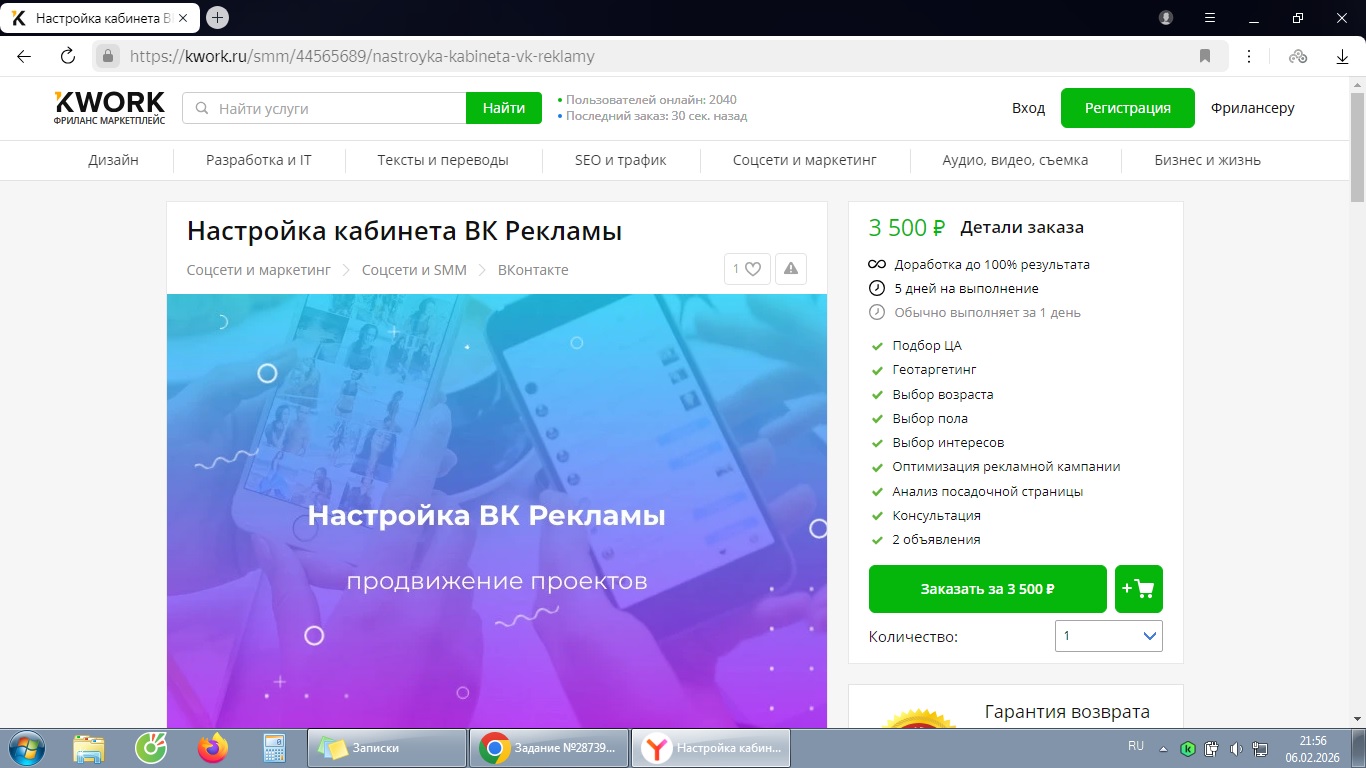The height and width of the screenshot is (768, 1366).
Task: Click the RU language indicator
Action: [1136, 746]
